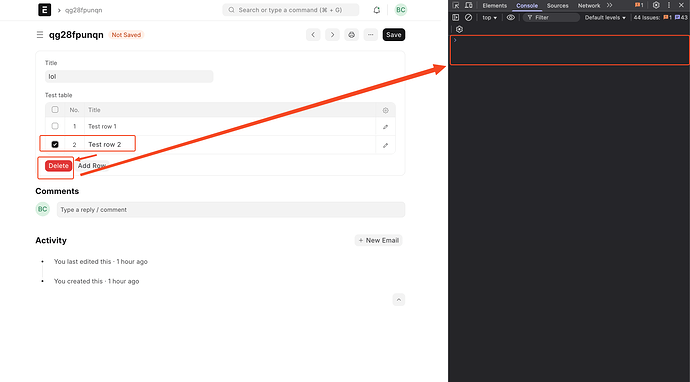Toggle the select-all checkbox in table header
The width and height of the screenshot is (690, 382).
[55, 110]
